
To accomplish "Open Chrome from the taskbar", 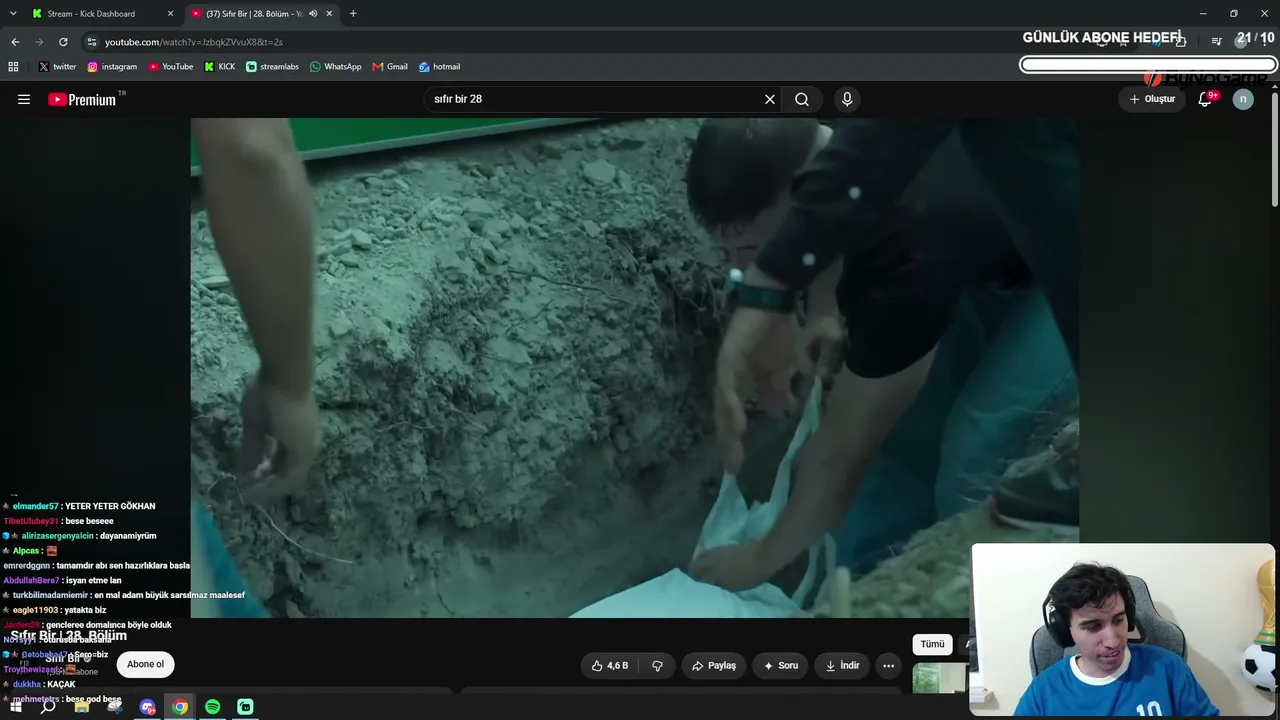I will pos(180,707).
